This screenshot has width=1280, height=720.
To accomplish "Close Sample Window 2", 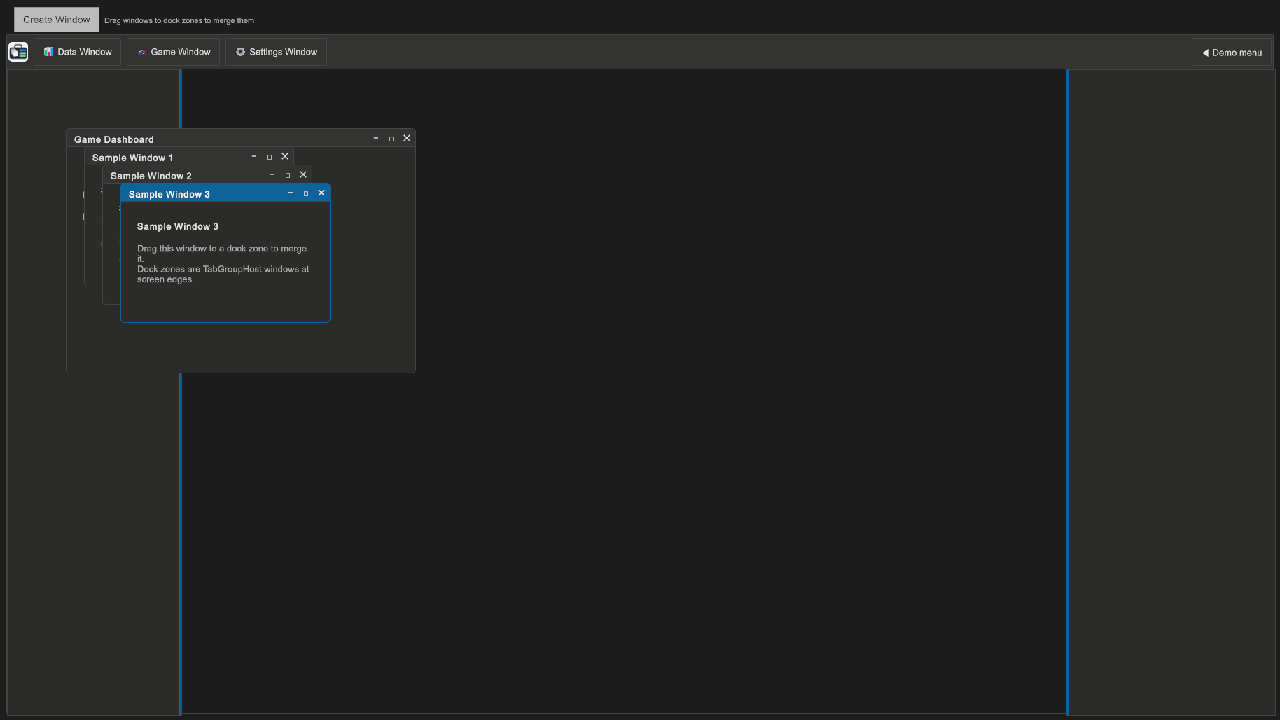I will click(303, 175).
